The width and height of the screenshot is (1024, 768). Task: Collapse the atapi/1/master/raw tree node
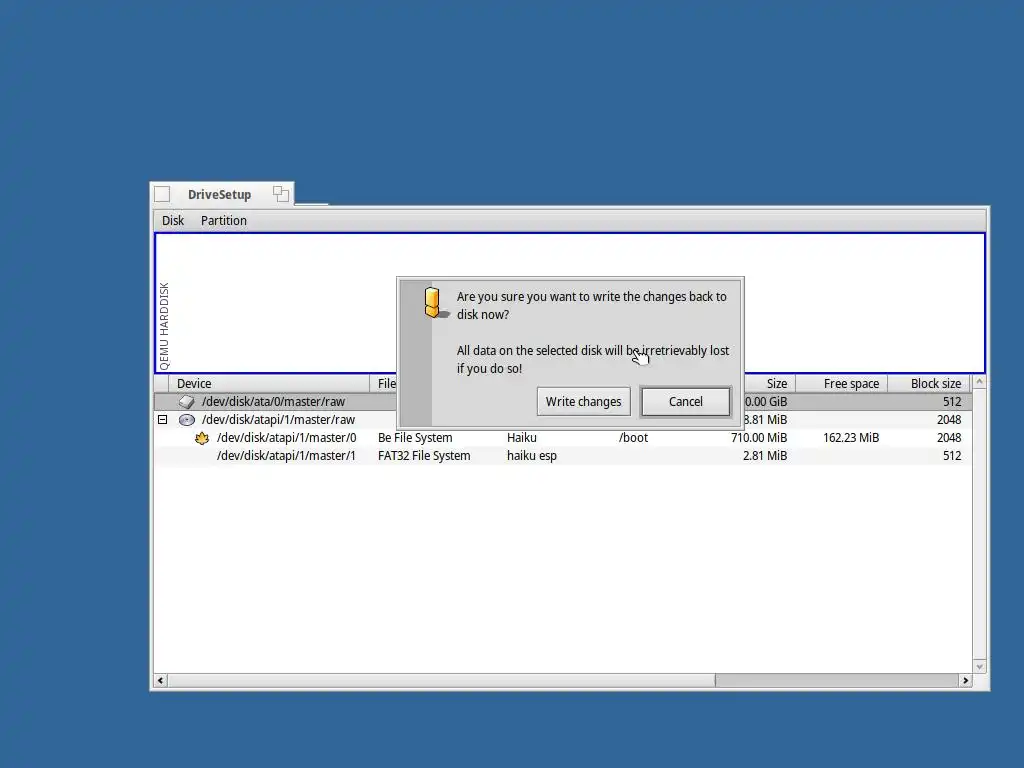click(163, 420)
